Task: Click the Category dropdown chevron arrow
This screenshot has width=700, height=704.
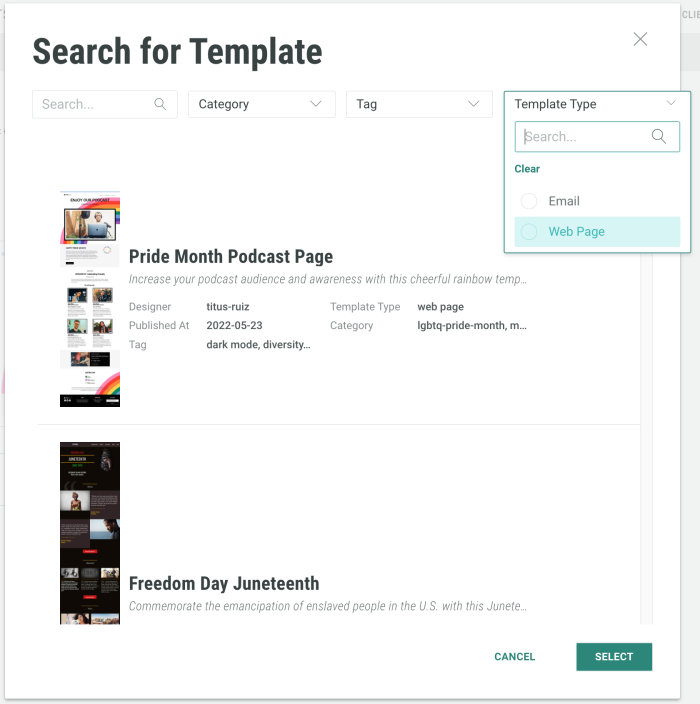Action: click(x=316, y=104)
